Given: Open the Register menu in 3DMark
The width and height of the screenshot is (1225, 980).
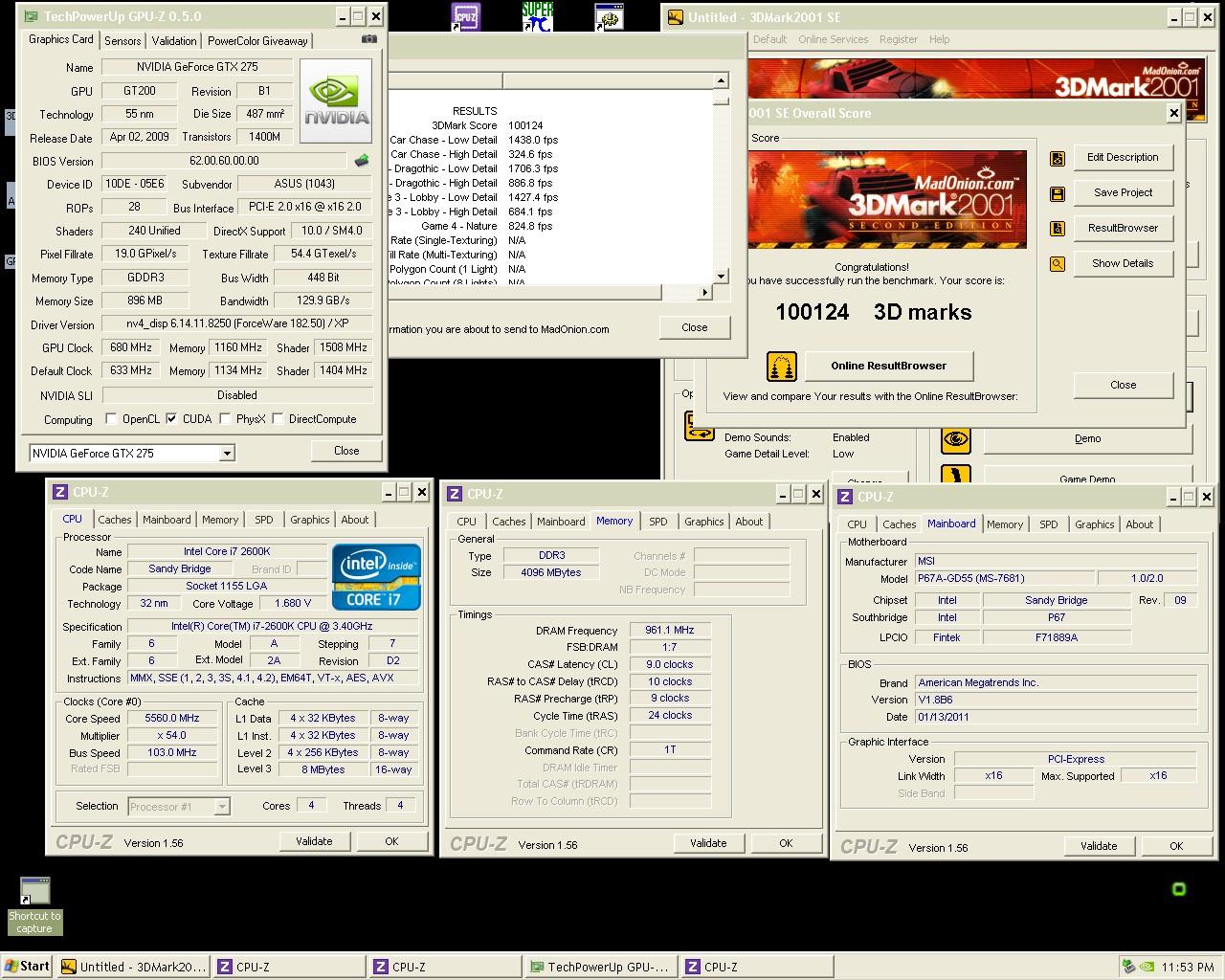Looking at the screenshot, I should click(898, 39).
